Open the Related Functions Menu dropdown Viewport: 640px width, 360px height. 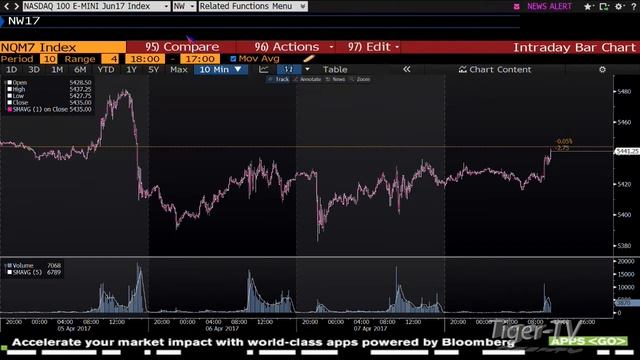tap(253, 6)
